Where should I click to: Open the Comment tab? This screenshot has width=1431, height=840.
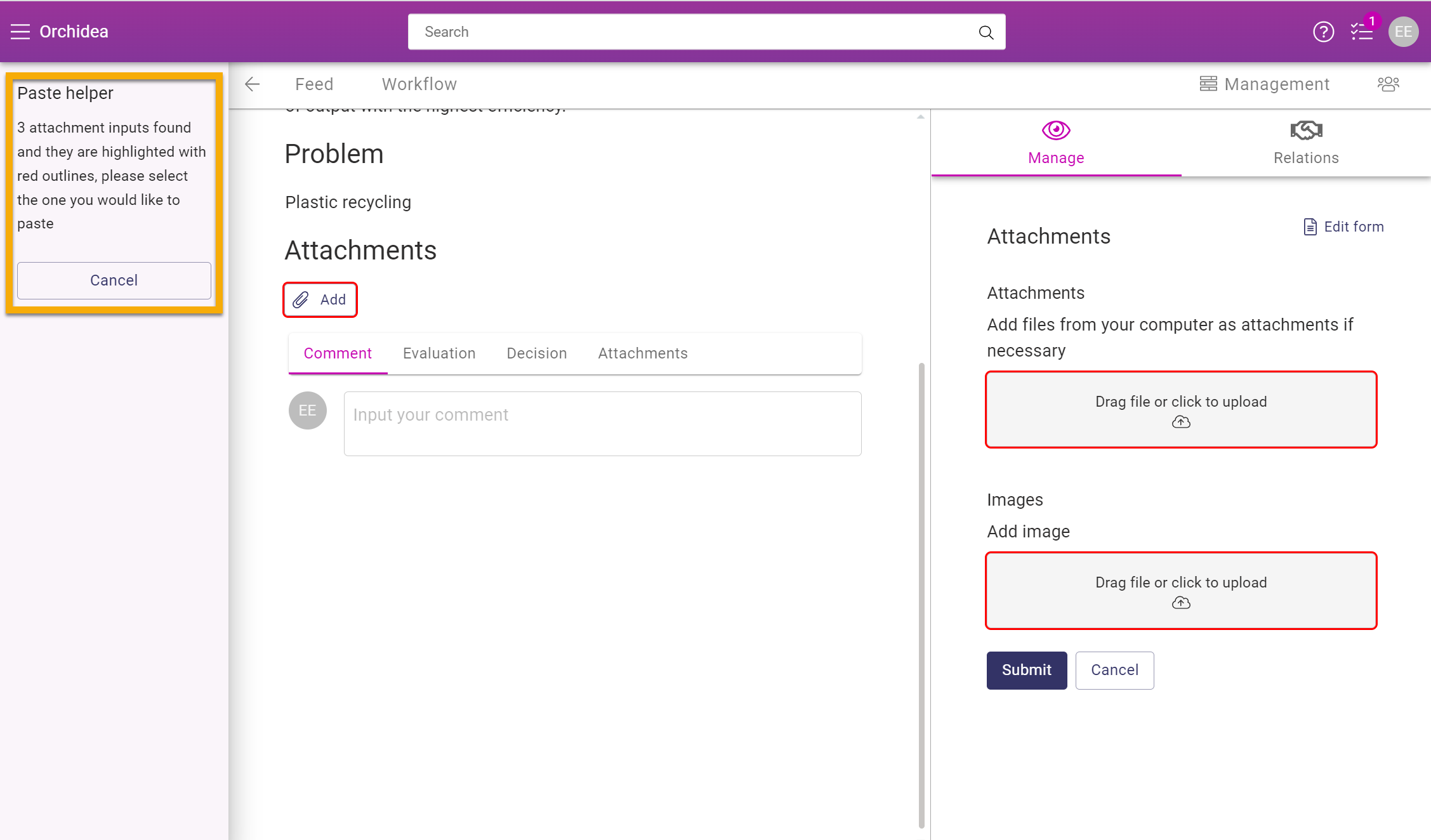[338, 353]
